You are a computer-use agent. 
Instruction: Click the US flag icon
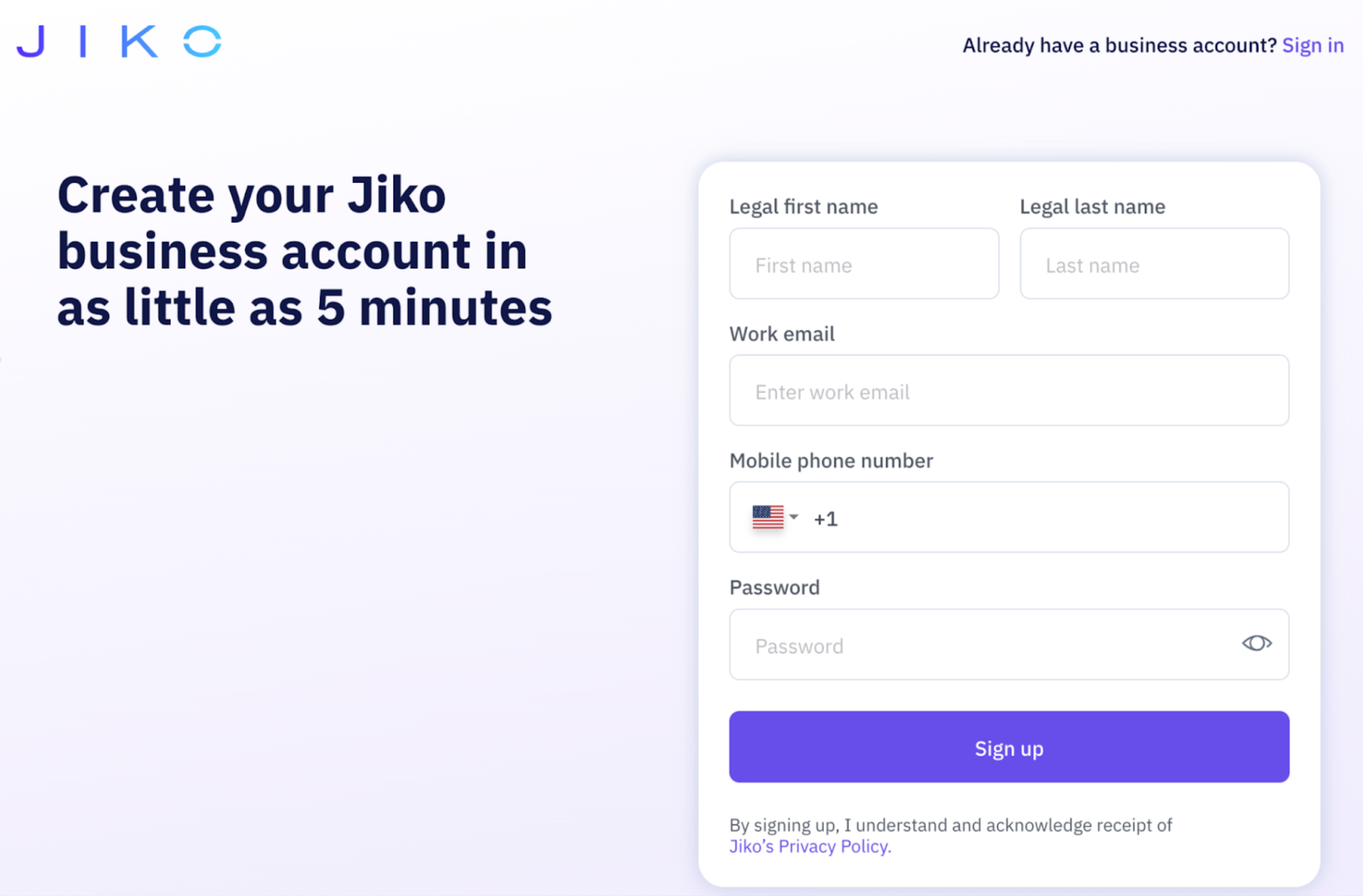769,517
